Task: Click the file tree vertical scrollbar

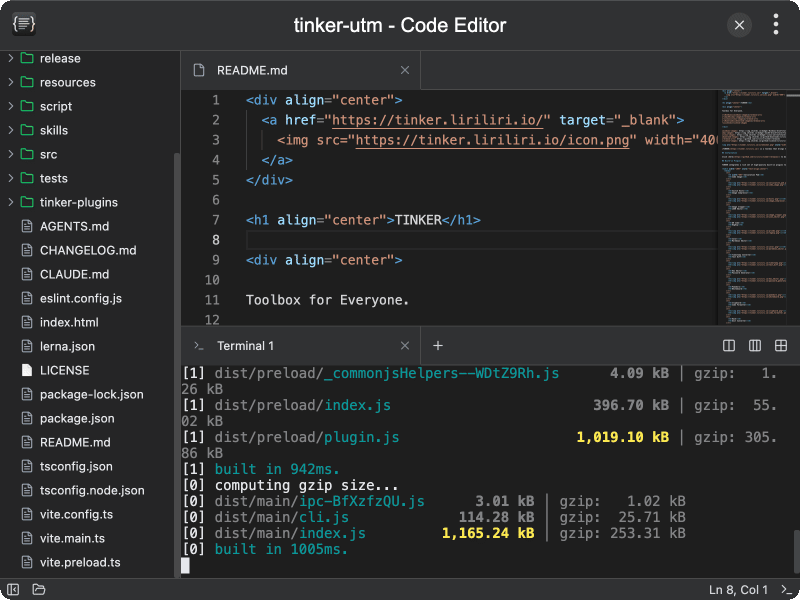Action: [177, 365]
